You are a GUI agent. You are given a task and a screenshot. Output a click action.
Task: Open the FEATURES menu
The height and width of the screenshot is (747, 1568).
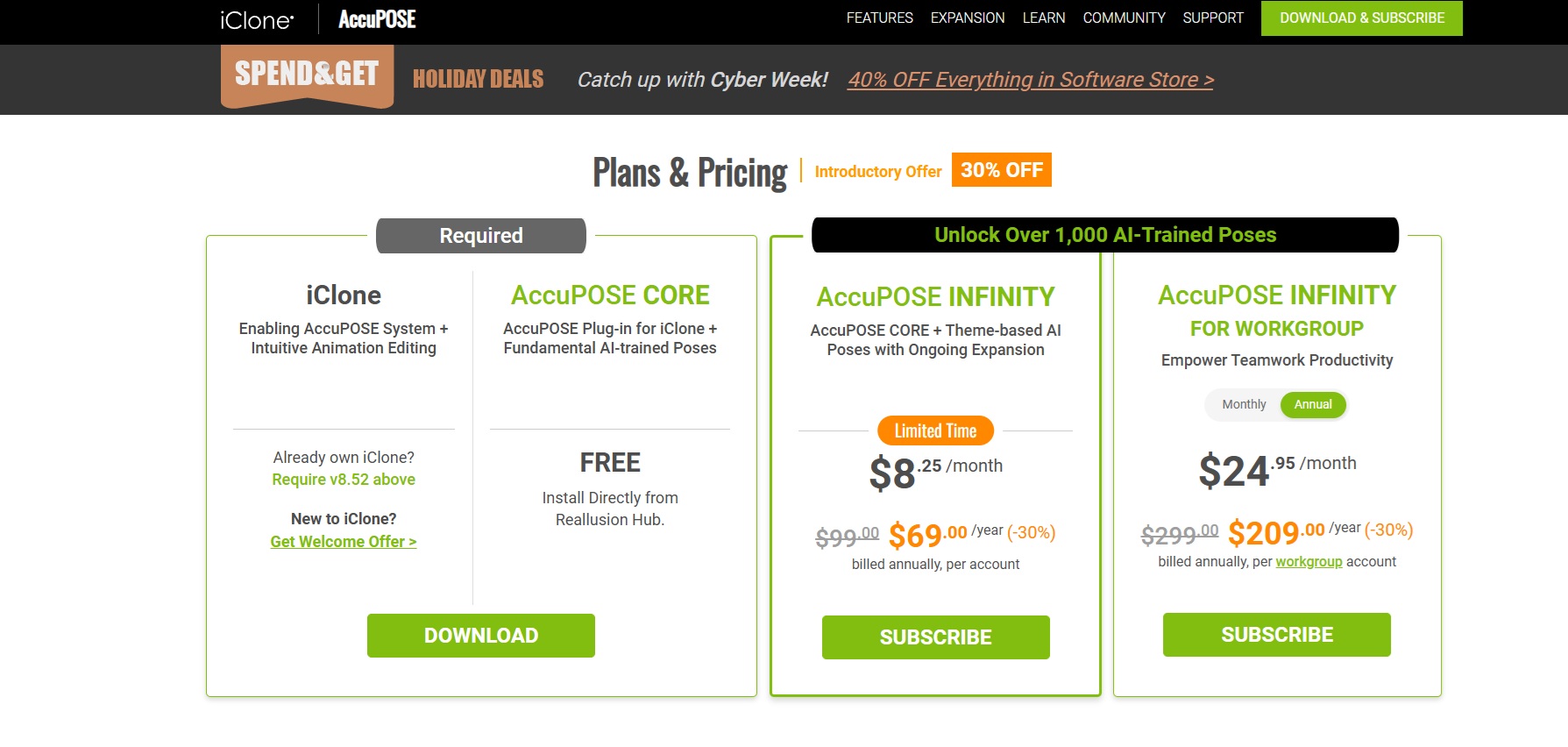point(879,18)
